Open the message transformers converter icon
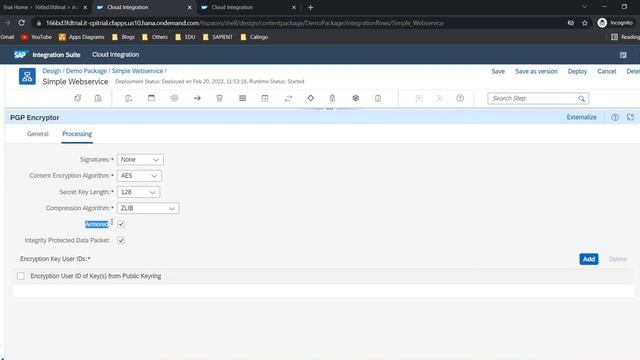Screen dimensions: 640x360 point(288,98)
